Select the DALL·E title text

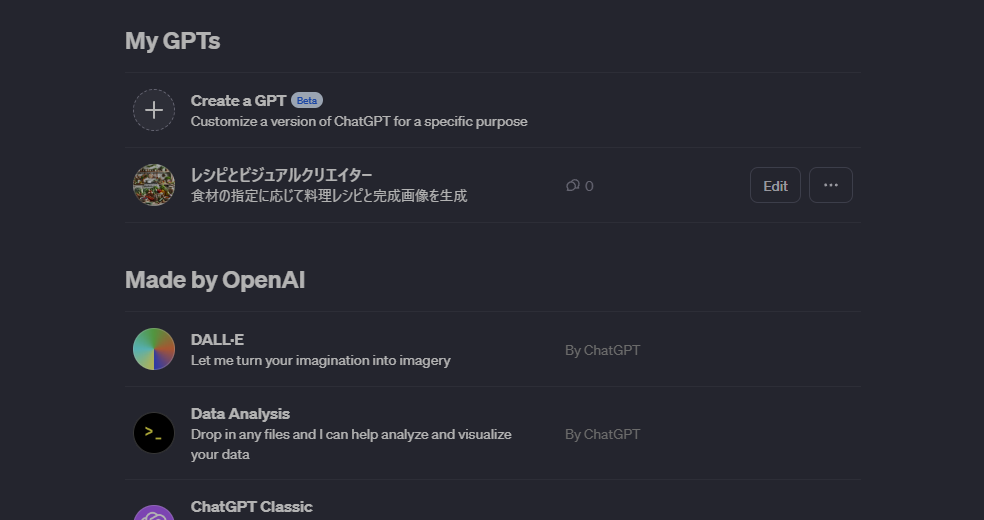coord(217,339)
